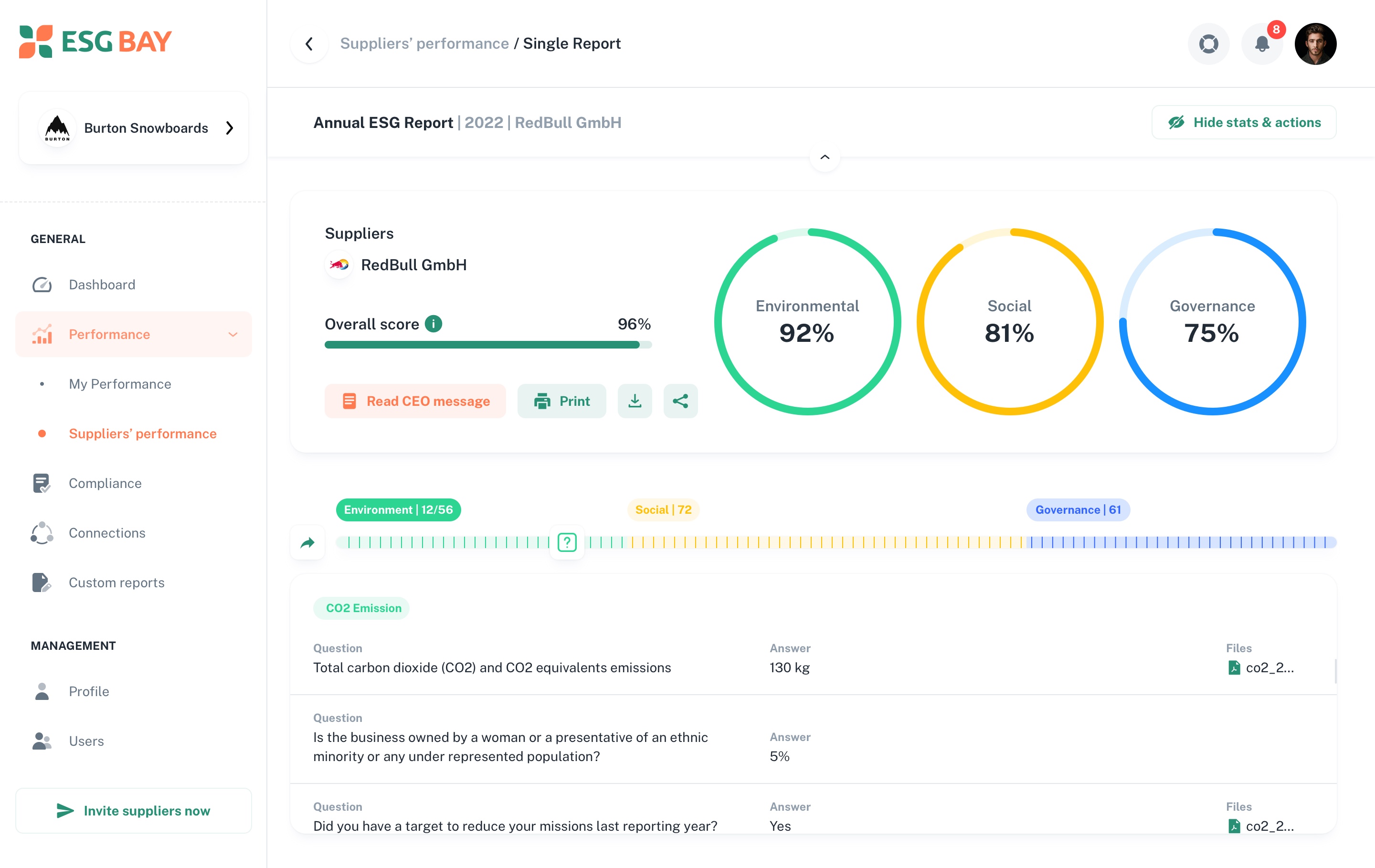Click the Profile person icon
This screenshot has height=868, width=1375.
click(42, 691)
